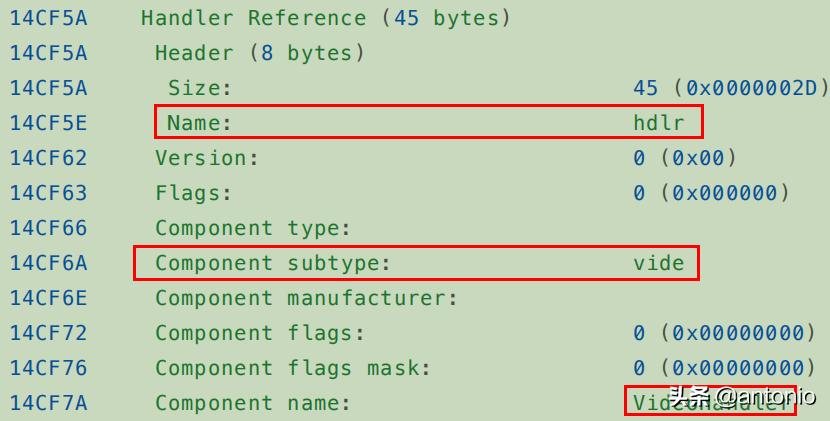Click the size value 45 (0x0000002D)
Screen dimensions: 830x421
(731, 88)
